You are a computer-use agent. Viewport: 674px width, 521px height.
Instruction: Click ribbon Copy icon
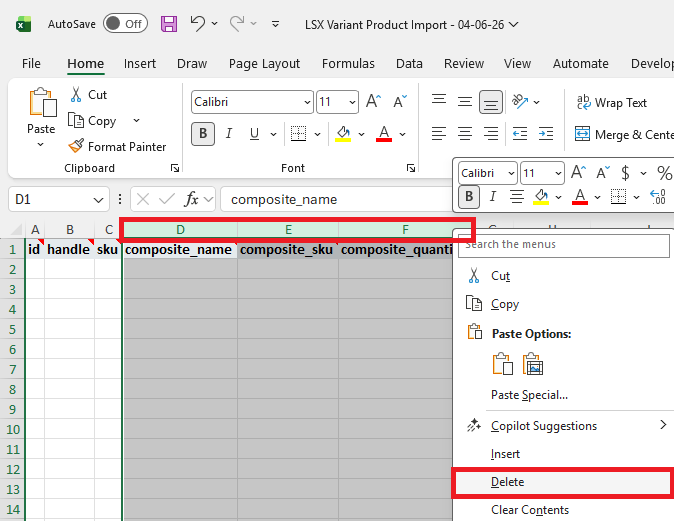[76, 120]
